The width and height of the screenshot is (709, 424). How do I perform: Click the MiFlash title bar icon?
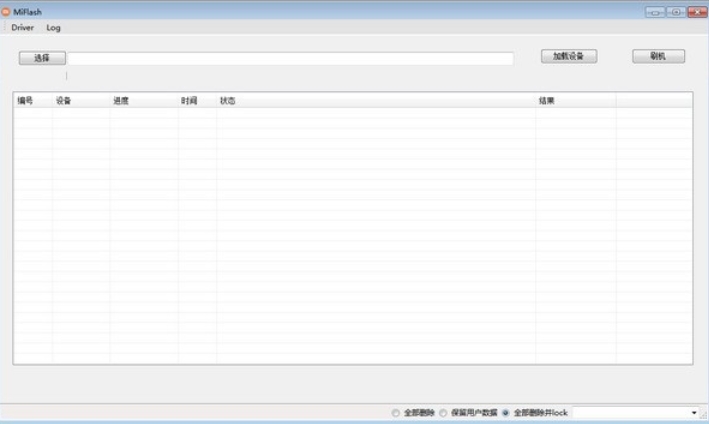click(x=6, y=12)
